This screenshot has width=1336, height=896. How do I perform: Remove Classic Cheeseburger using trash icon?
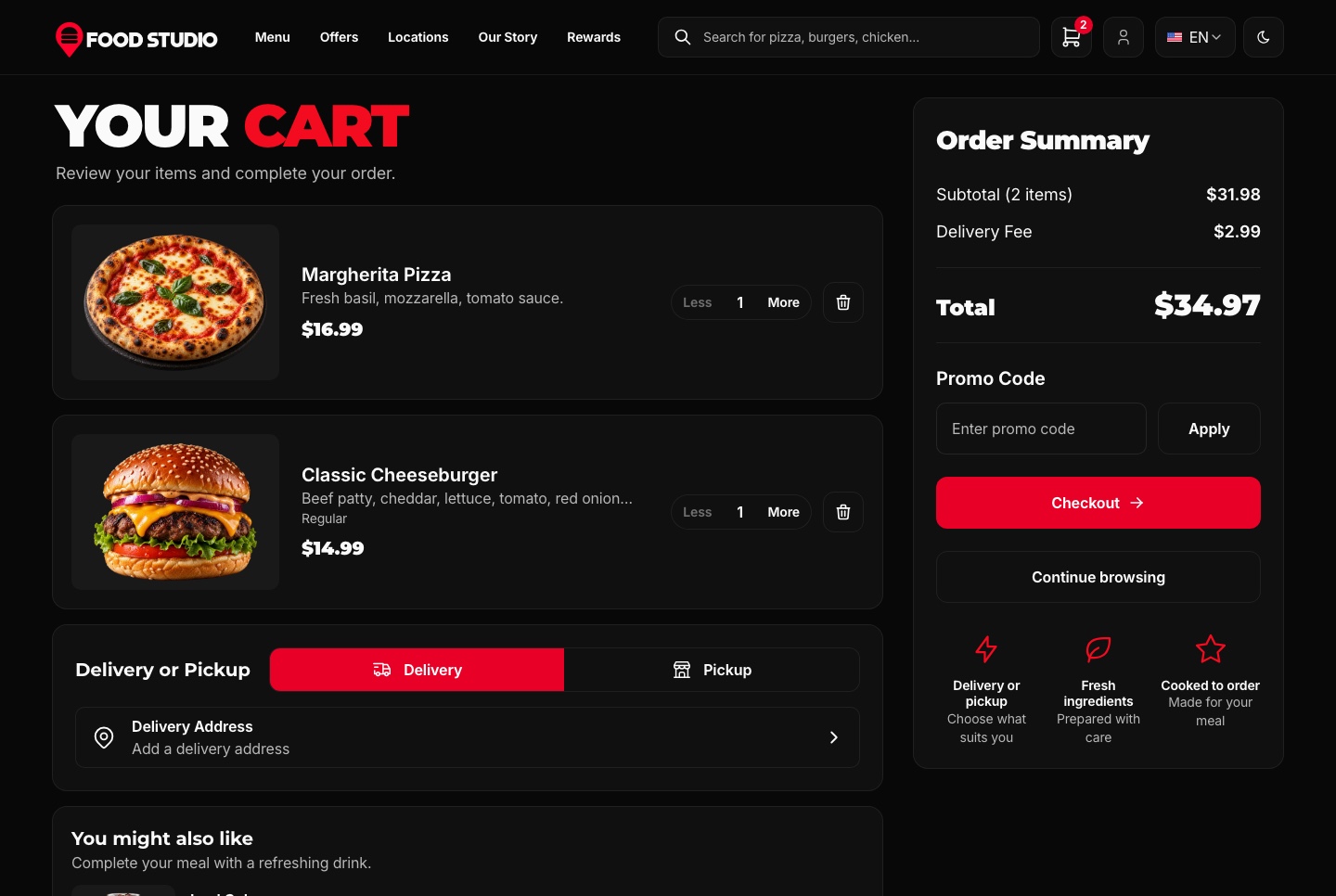[x=843, y=512]
